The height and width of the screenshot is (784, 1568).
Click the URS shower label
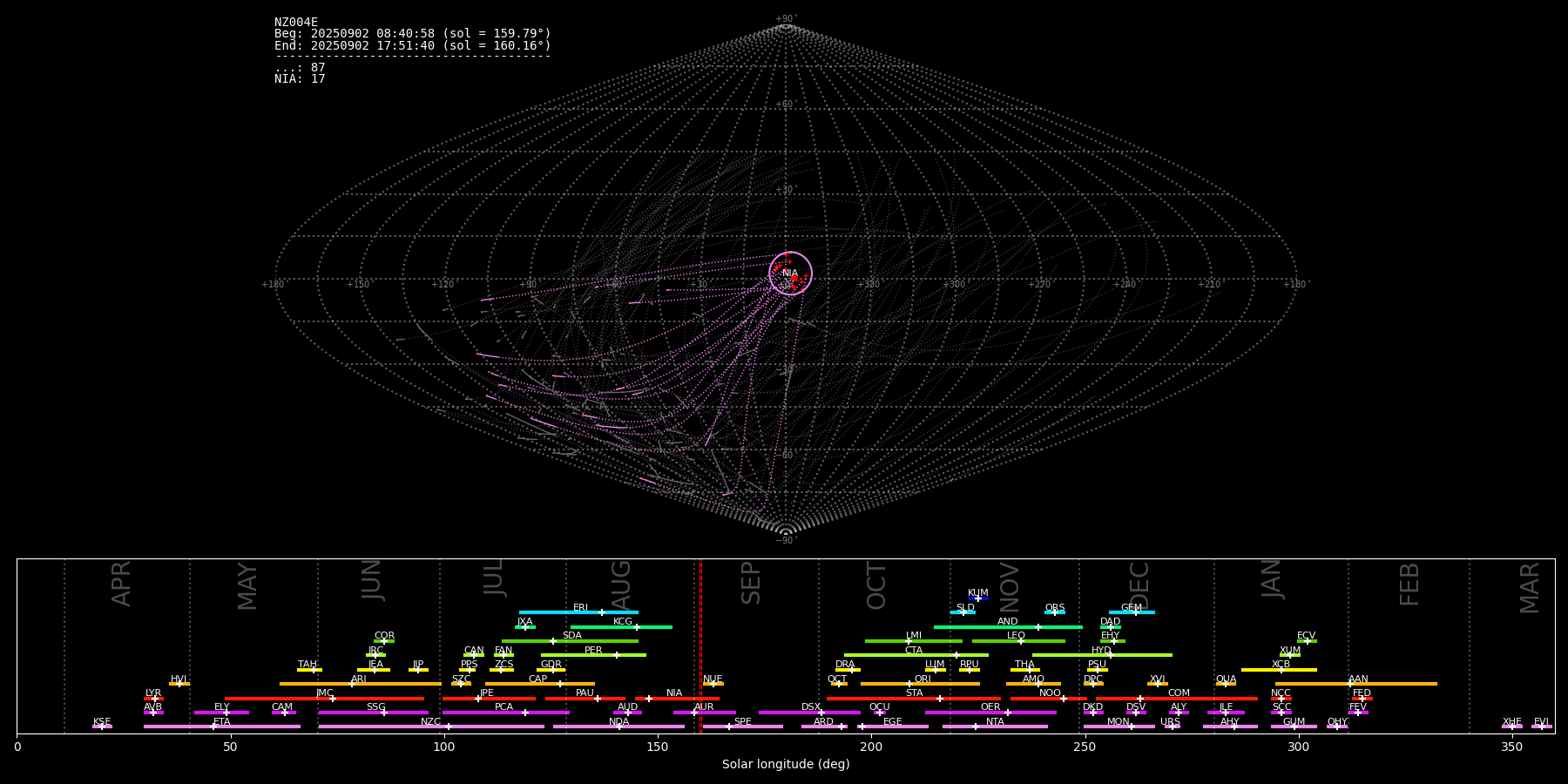pyautogui.click(x=1171, y=722)
